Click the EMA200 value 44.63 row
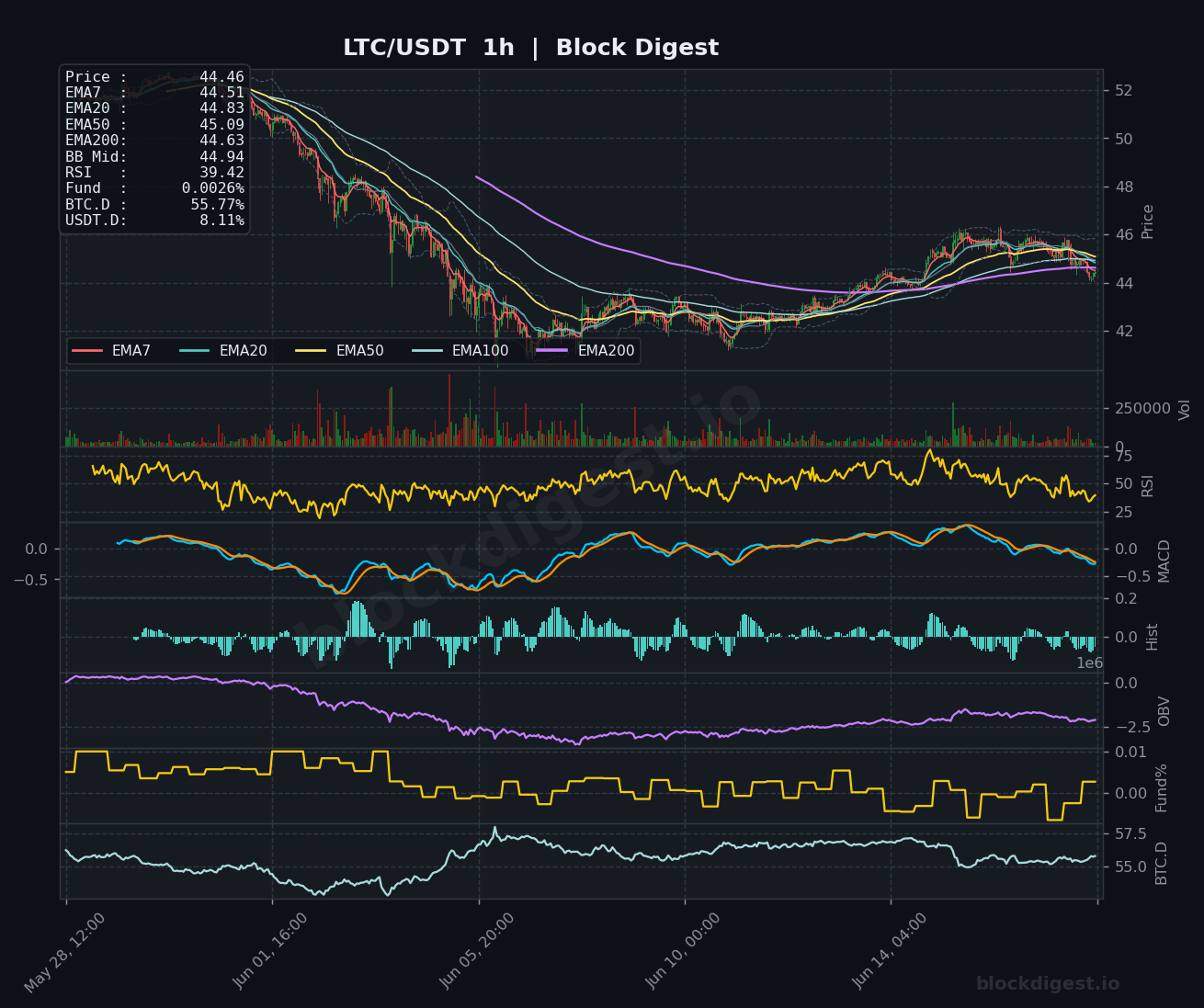The width and height of the screenshot is (1204, 1008). [x=154, y=141]
